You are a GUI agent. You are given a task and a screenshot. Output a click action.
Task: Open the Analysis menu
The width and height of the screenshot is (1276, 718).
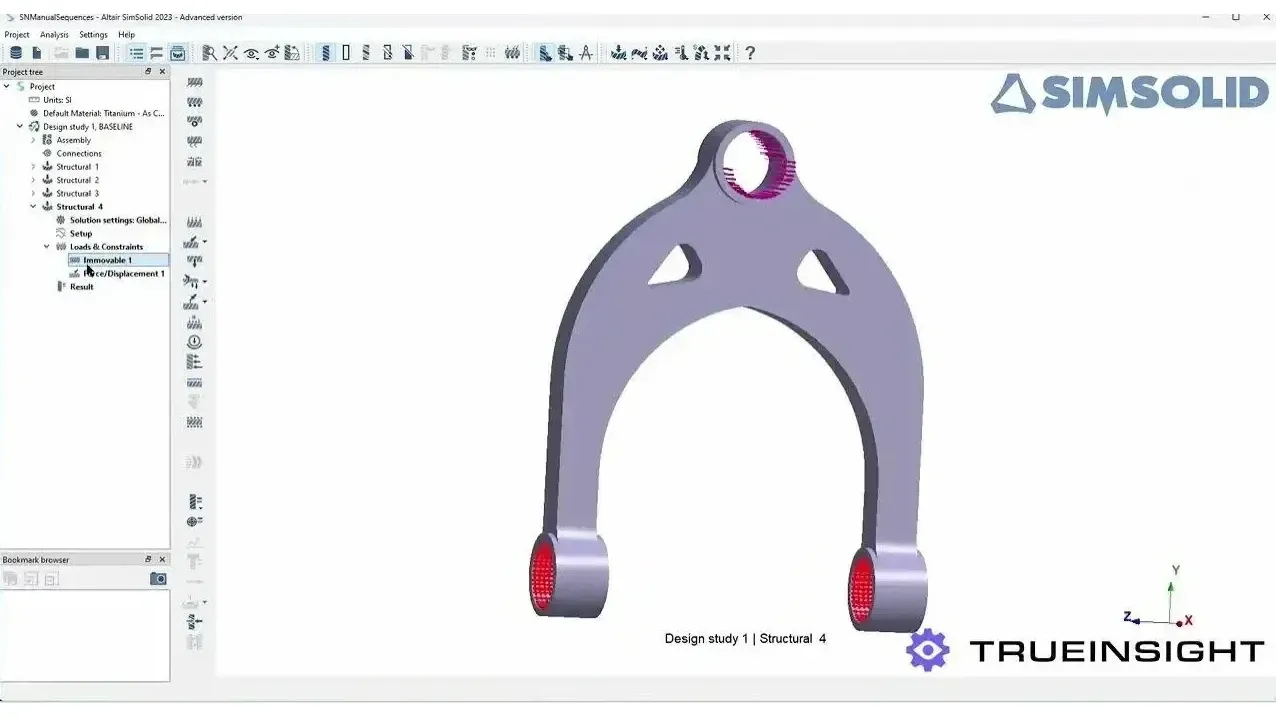coord(54,34)
